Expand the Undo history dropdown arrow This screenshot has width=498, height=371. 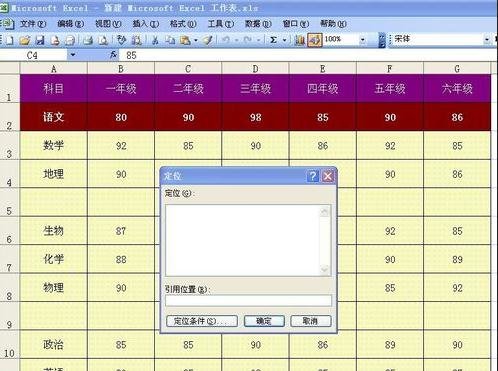(x=236, y=40)
